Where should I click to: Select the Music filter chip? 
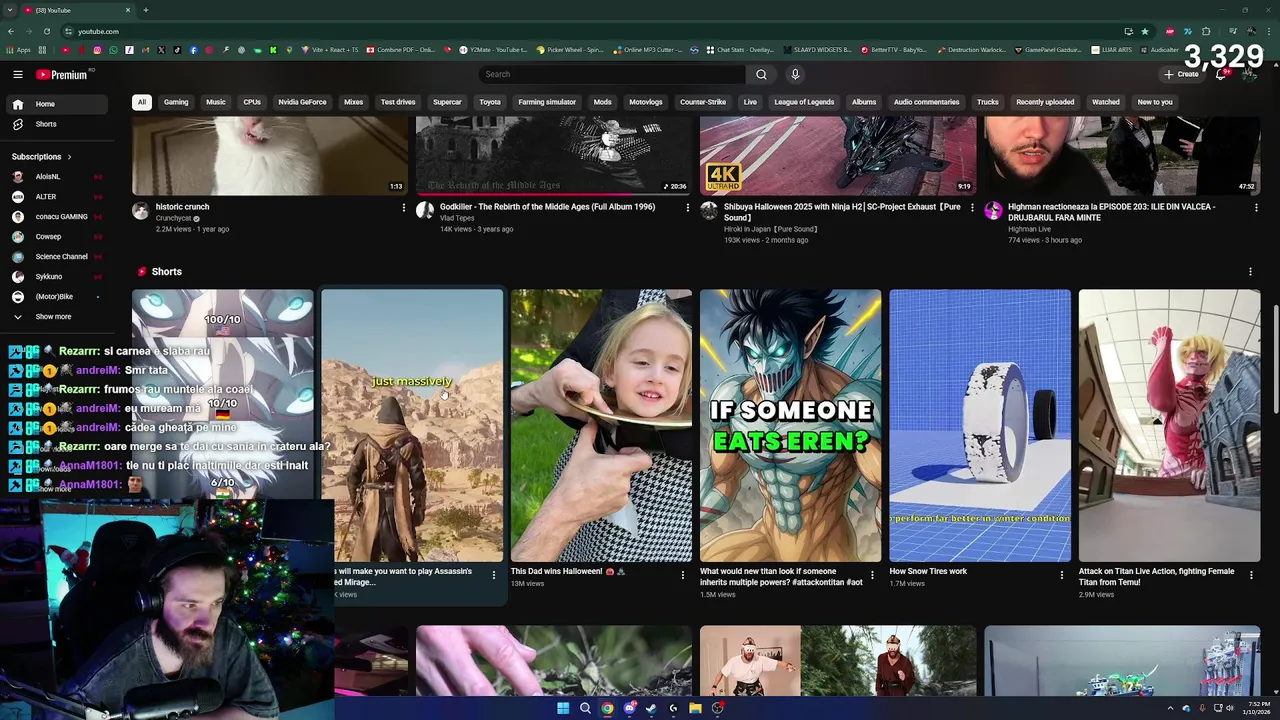216,102
